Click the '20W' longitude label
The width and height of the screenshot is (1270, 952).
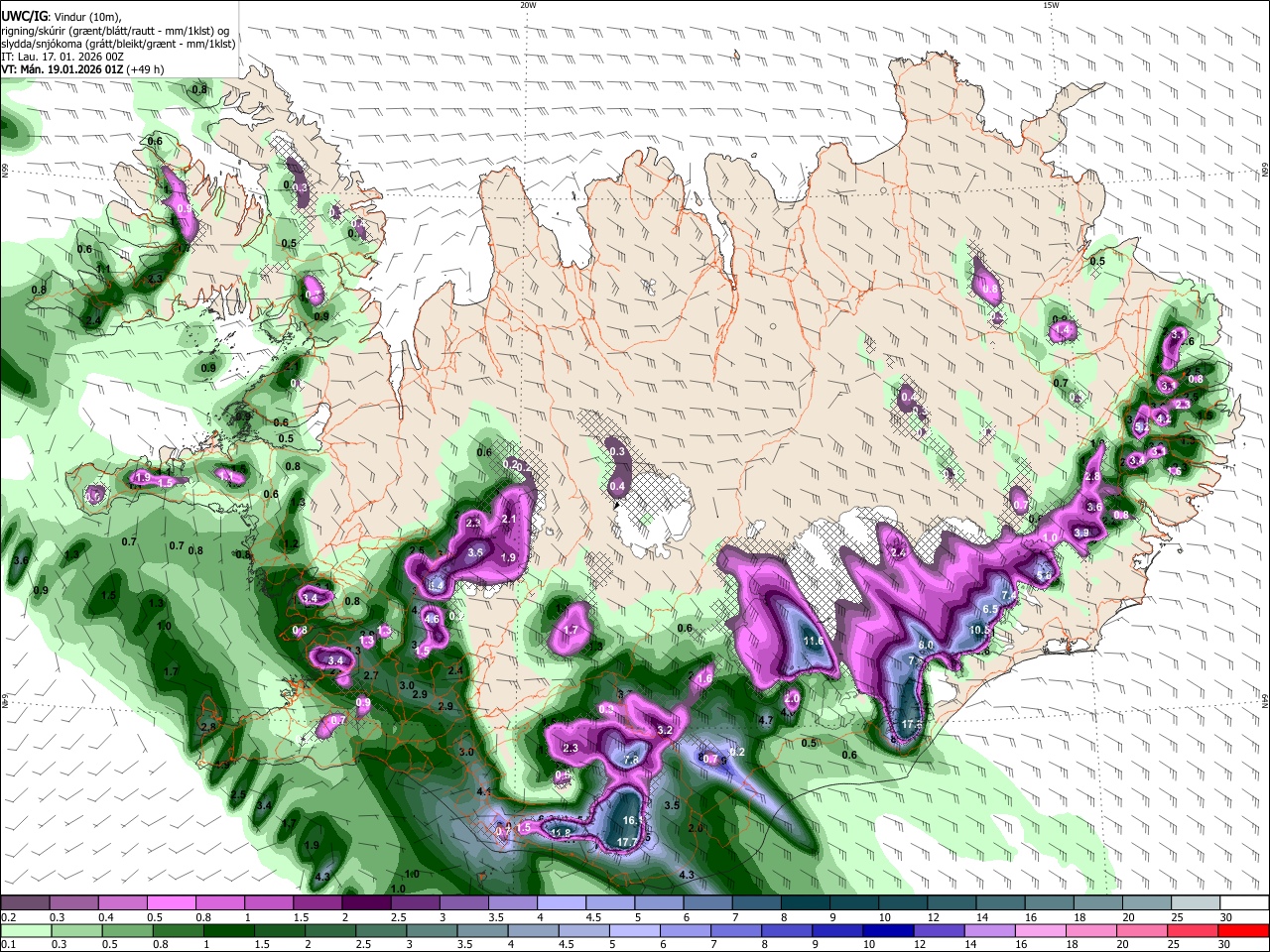pos(528,5)
